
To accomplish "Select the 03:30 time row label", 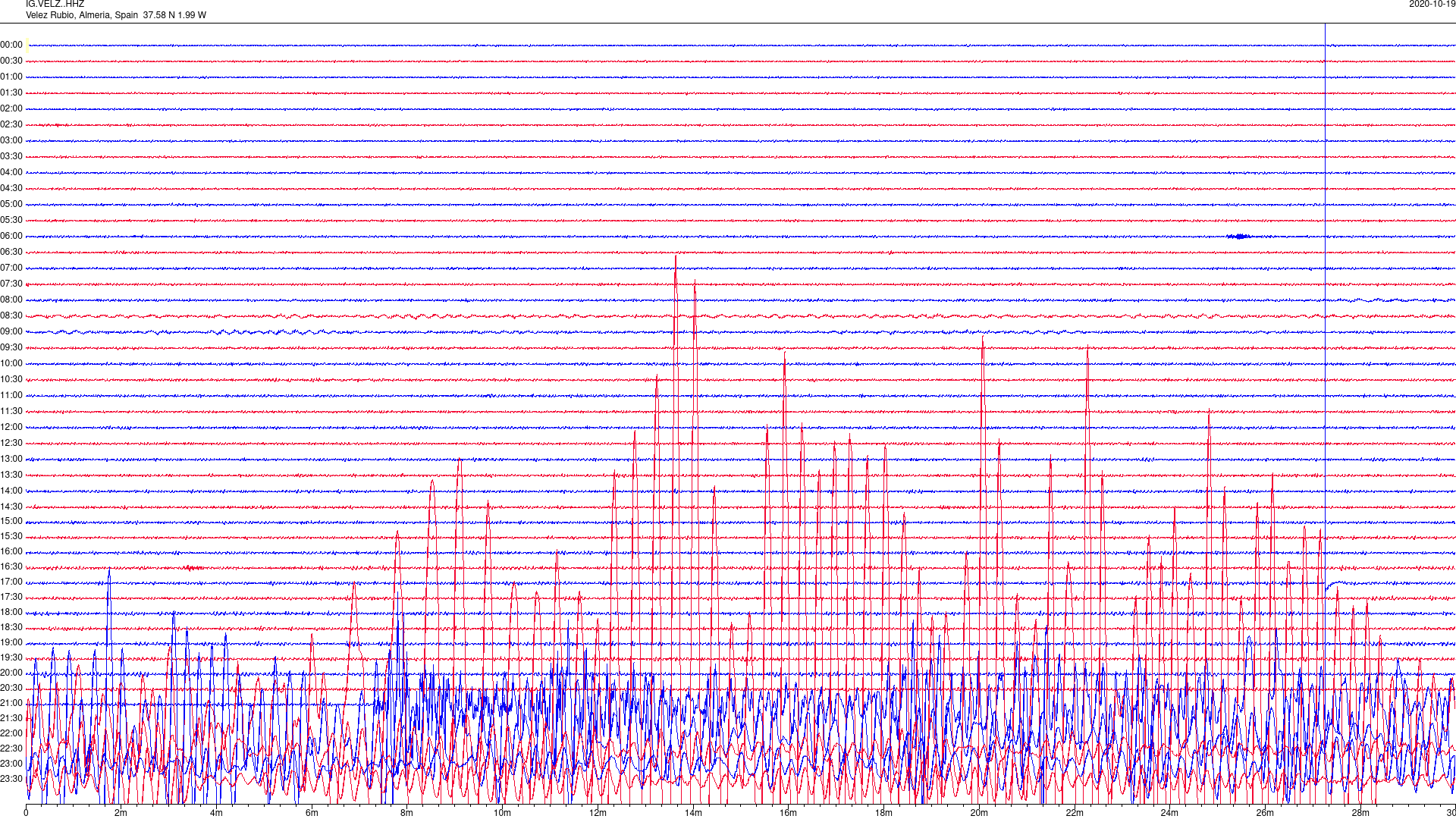I will coord(11,156).
